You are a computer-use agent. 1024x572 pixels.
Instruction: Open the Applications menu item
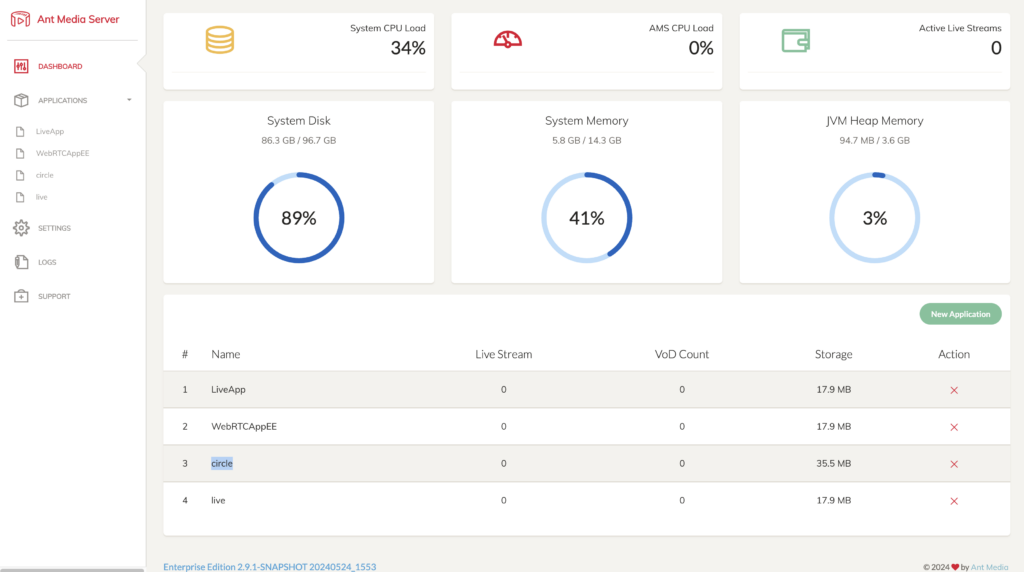(x=62, y=100)
